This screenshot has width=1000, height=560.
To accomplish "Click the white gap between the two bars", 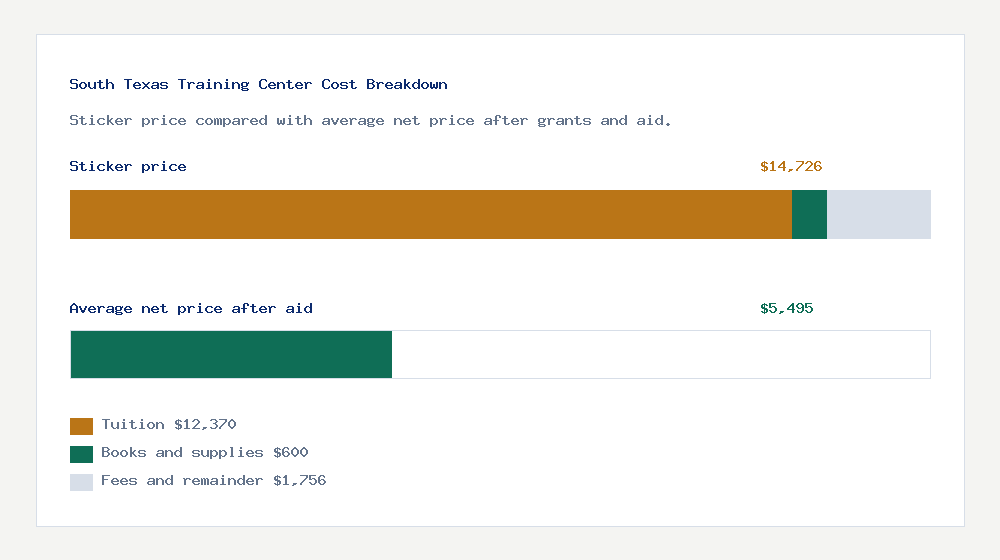I will [x=500, y=270].
